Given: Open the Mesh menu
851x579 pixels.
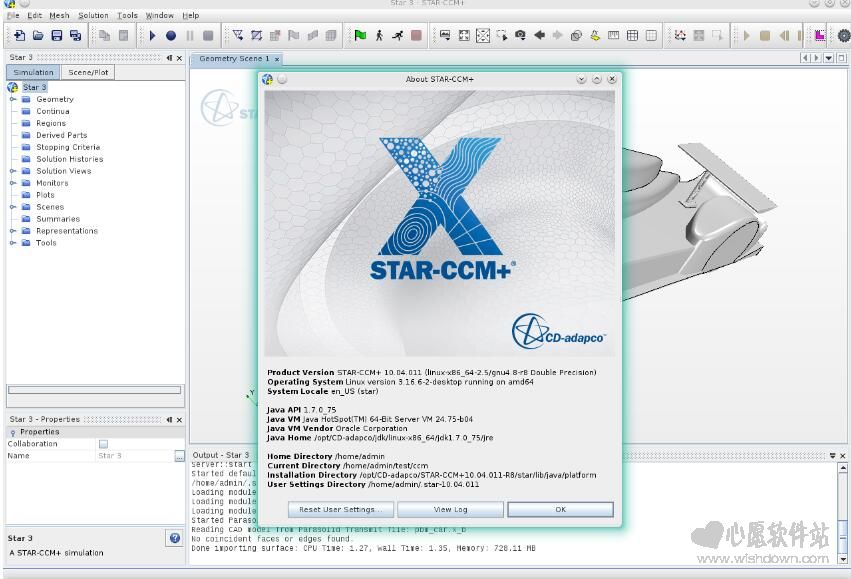Looking at the screenshot, I should tap(59, 16).
